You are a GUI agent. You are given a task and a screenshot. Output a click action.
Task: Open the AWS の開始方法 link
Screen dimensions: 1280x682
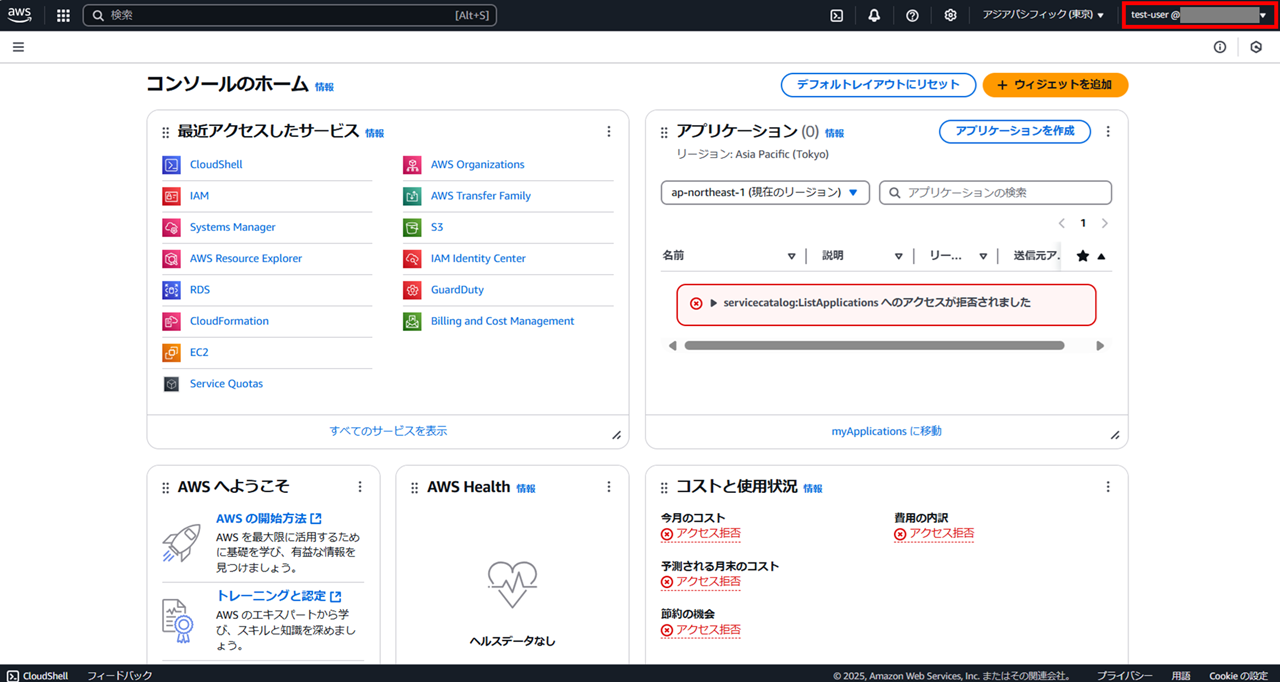pyautogui.click(x=269, y=518)
